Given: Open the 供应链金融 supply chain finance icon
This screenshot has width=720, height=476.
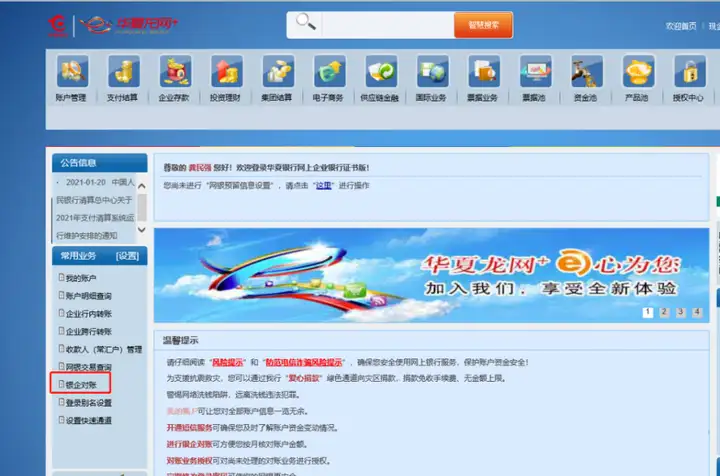Looking at the screenshot, I should (381, 71).
